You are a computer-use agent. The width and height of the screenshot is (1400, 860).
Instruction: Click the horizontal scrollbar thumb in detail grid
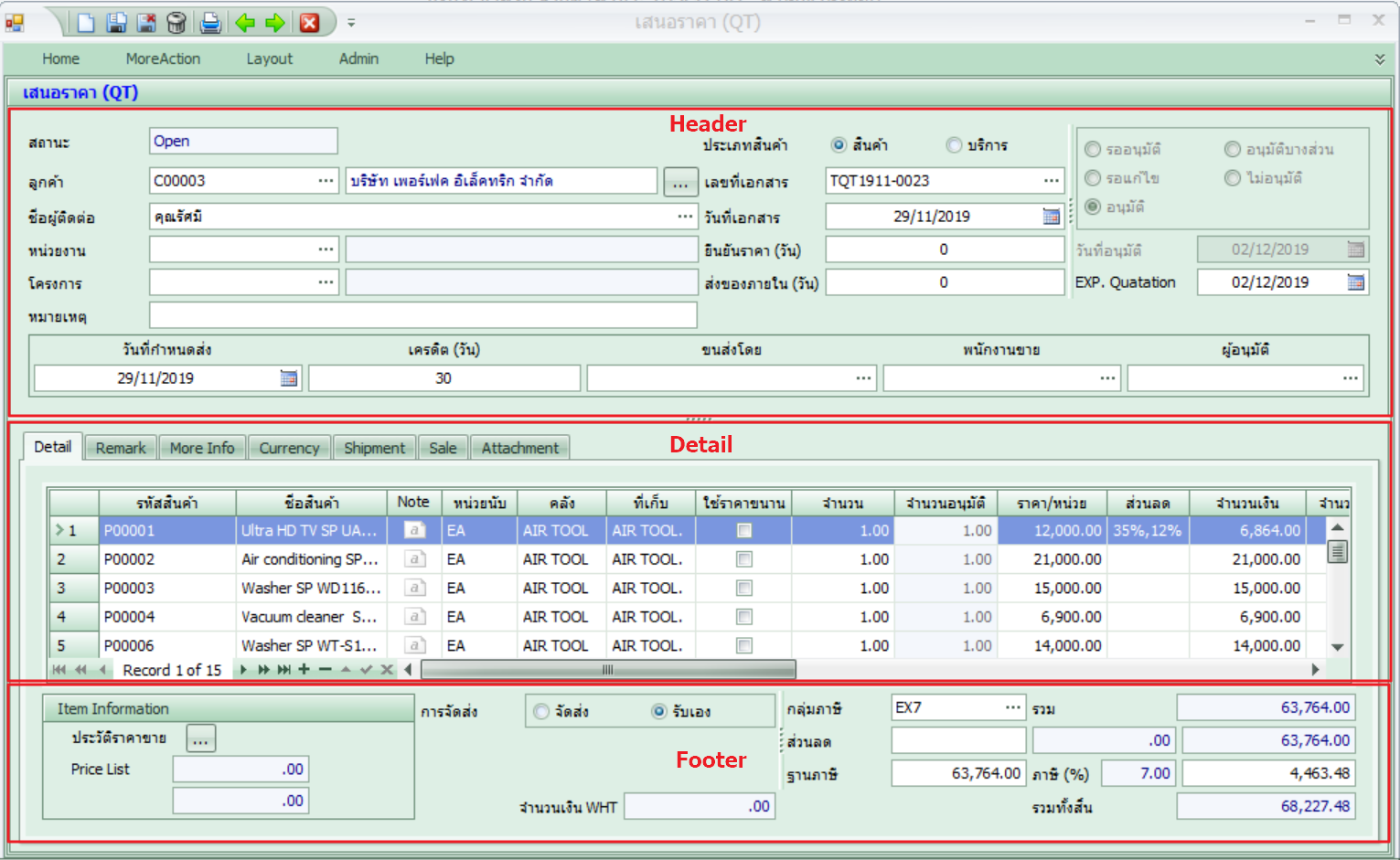click(607, 670)
